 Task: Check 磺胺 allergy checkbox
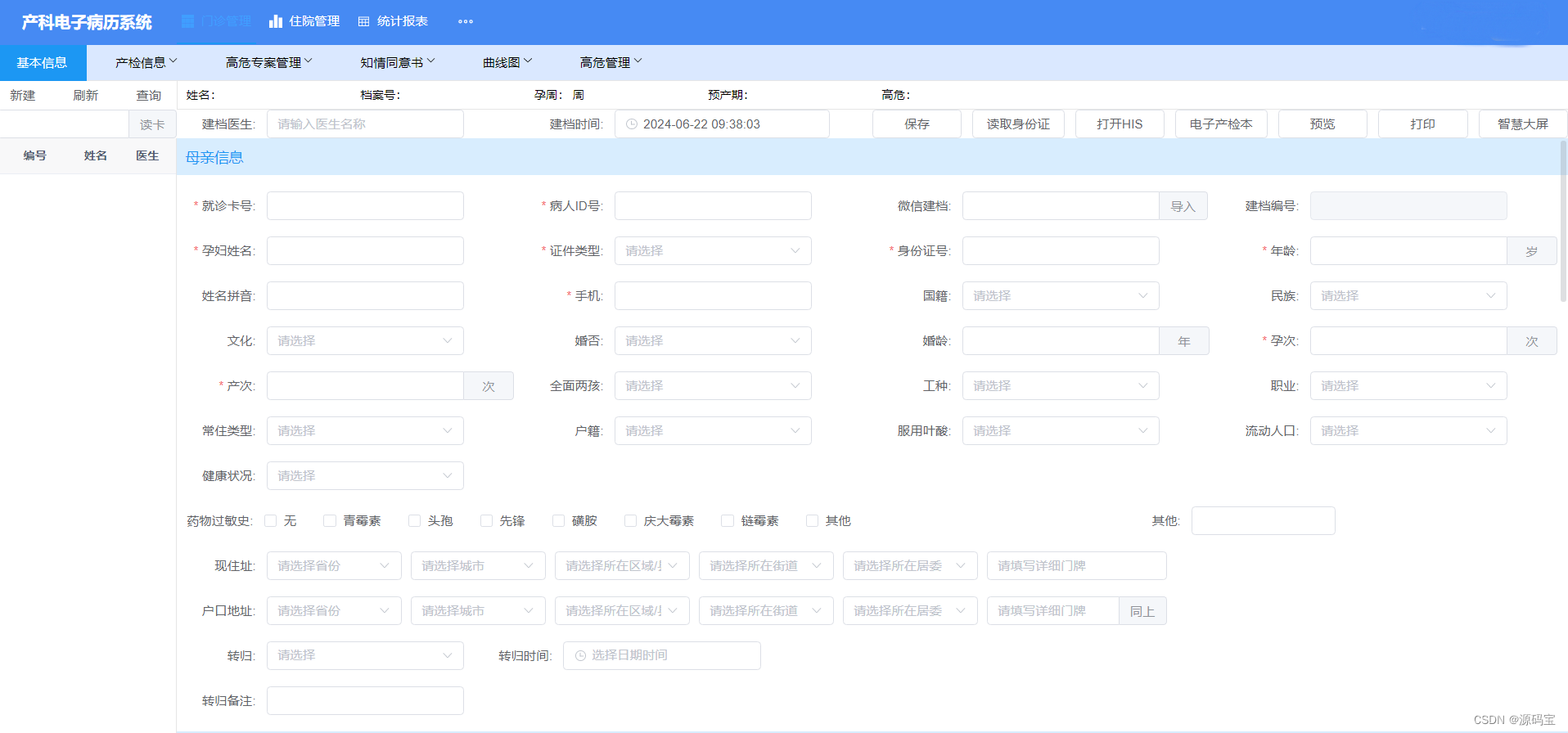[x=559, y=520]
